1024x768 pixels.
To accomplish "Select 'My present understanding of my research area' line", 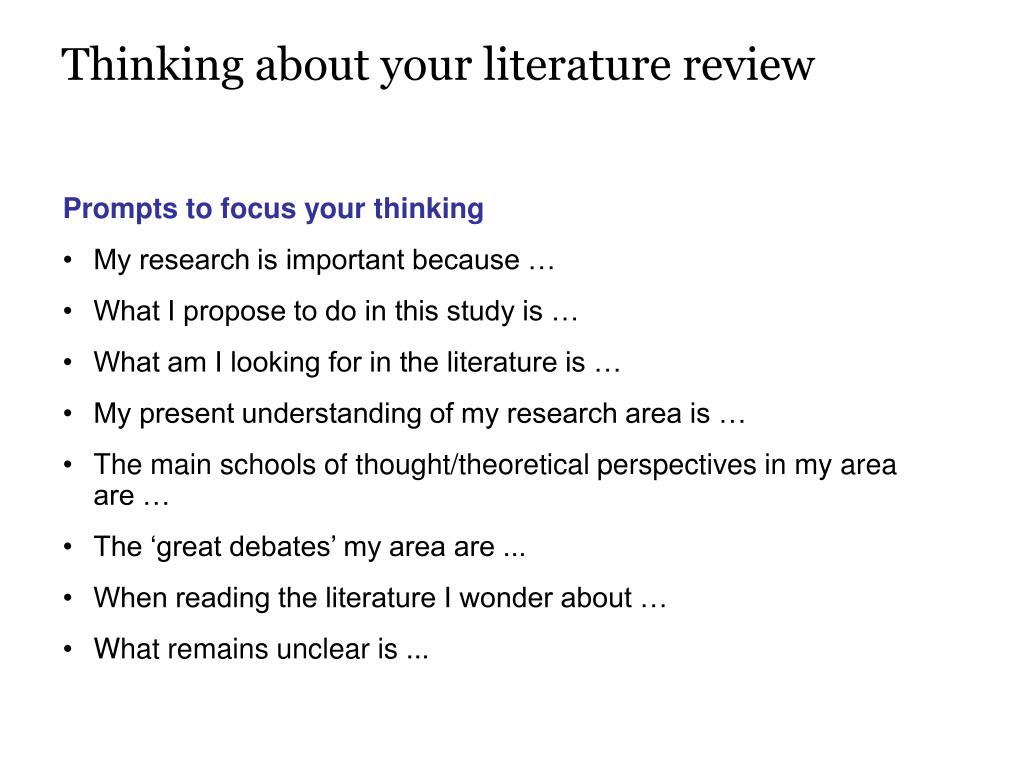I will click(419, 414).
